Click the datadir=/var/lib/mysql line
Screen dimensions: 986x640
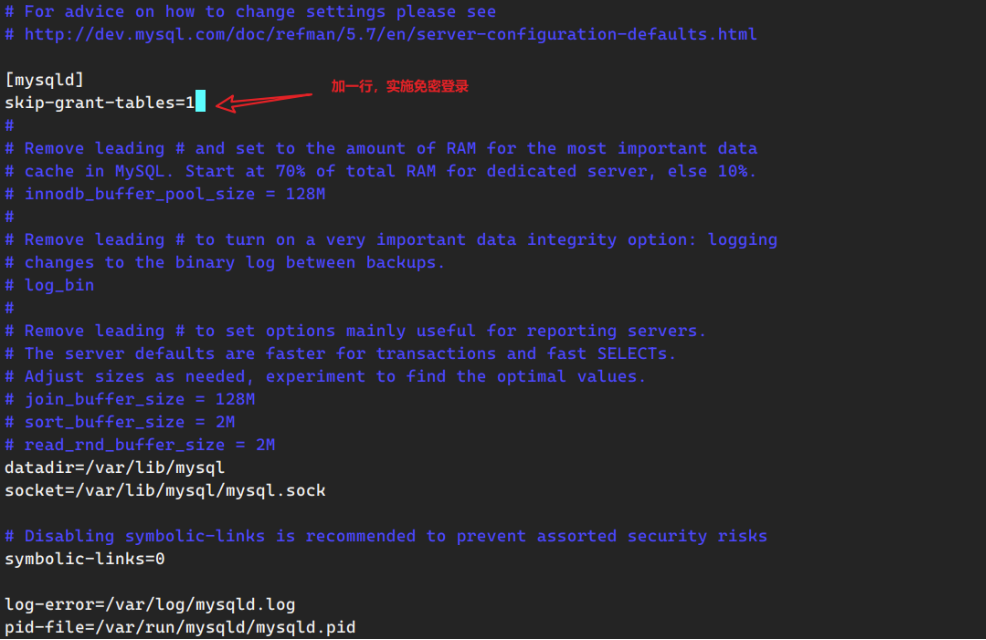pos(114,468)
